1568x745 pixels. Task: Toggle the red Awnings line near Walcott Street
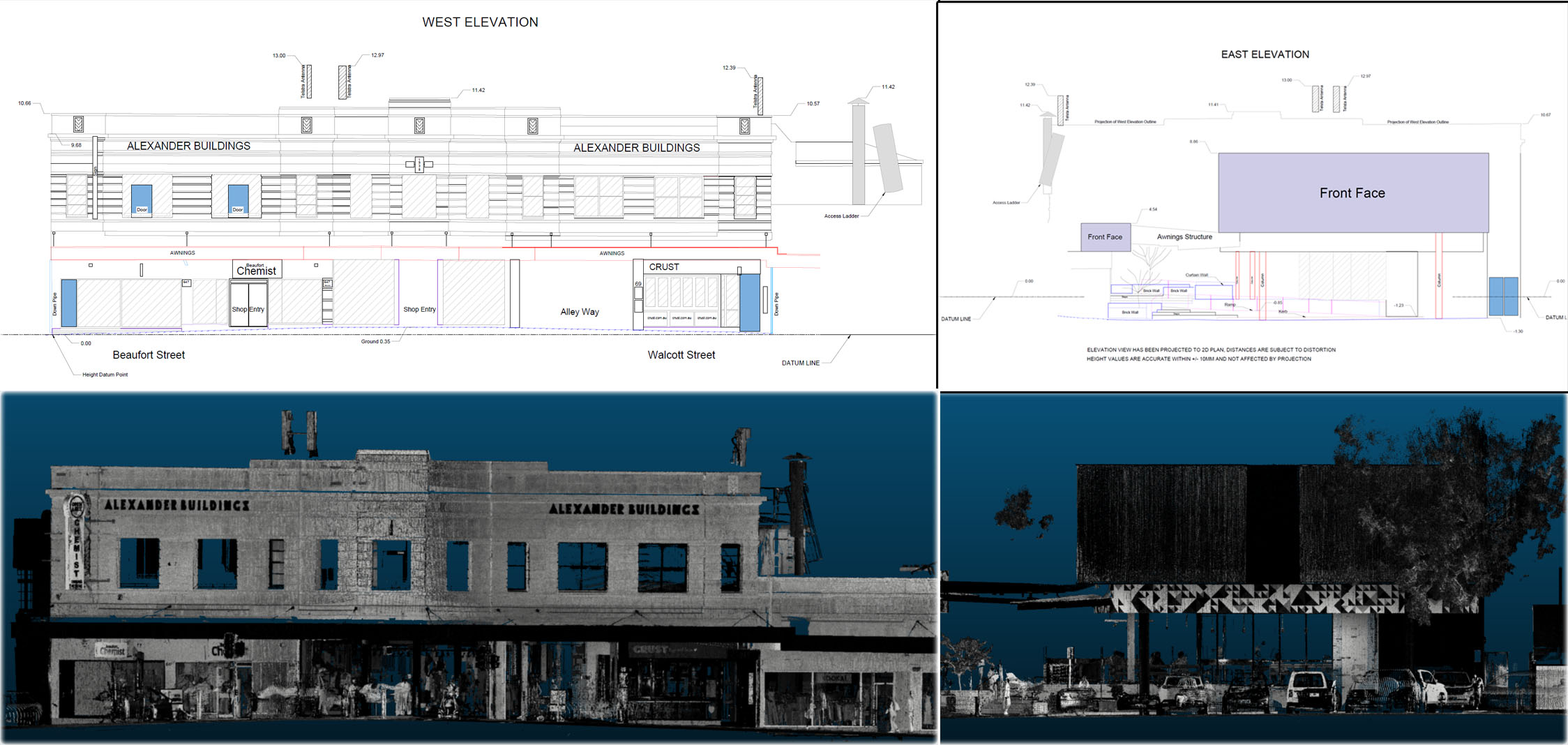pyautogui.click(x=612, y=253)
